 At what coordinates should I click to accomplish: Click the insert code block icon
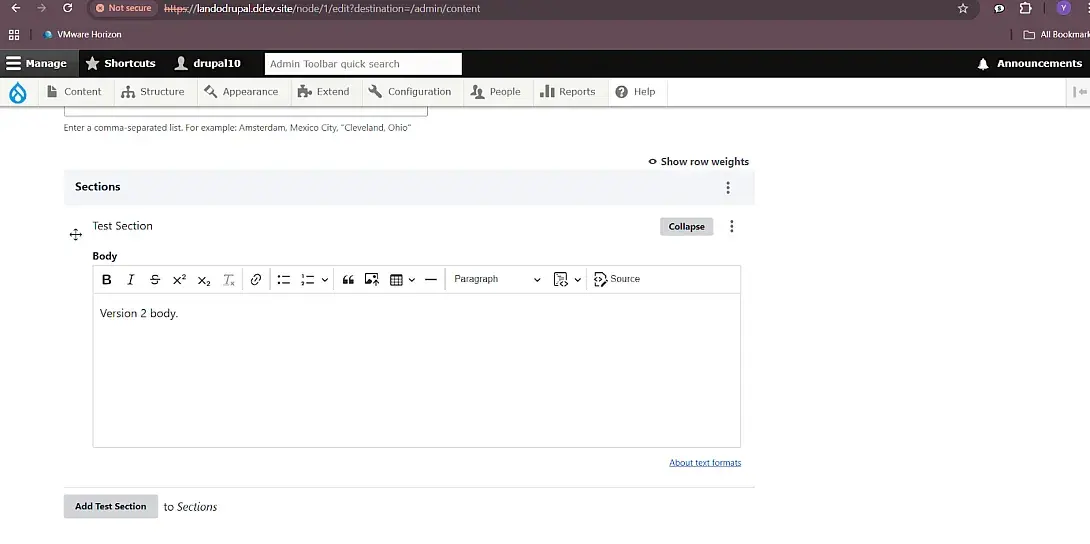coord(560,279)
